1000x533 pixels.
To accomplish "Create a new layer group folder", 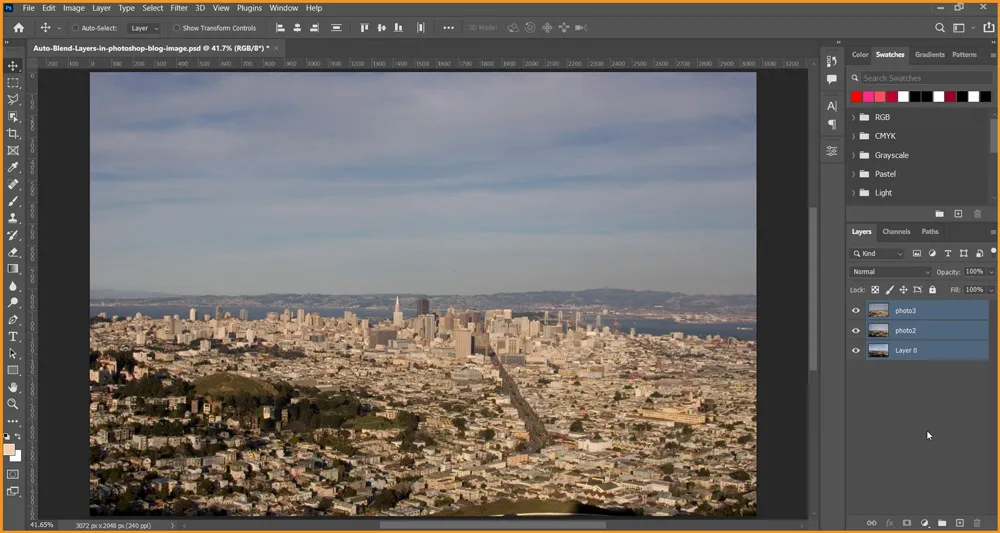I will 942,523.
